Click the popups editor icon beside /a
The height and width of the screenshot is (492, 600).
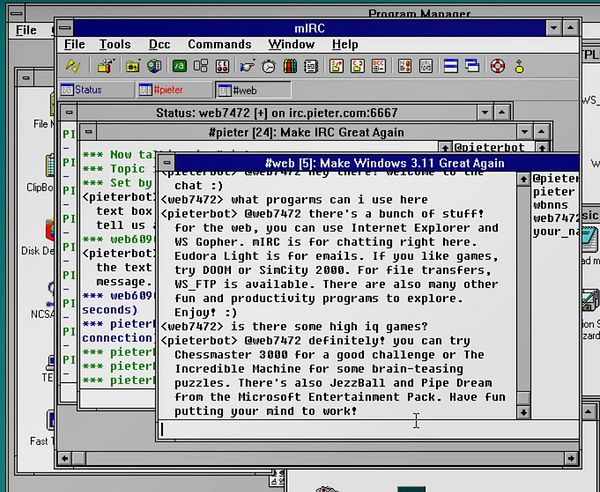pyautogui.click(x=201, y=67)
